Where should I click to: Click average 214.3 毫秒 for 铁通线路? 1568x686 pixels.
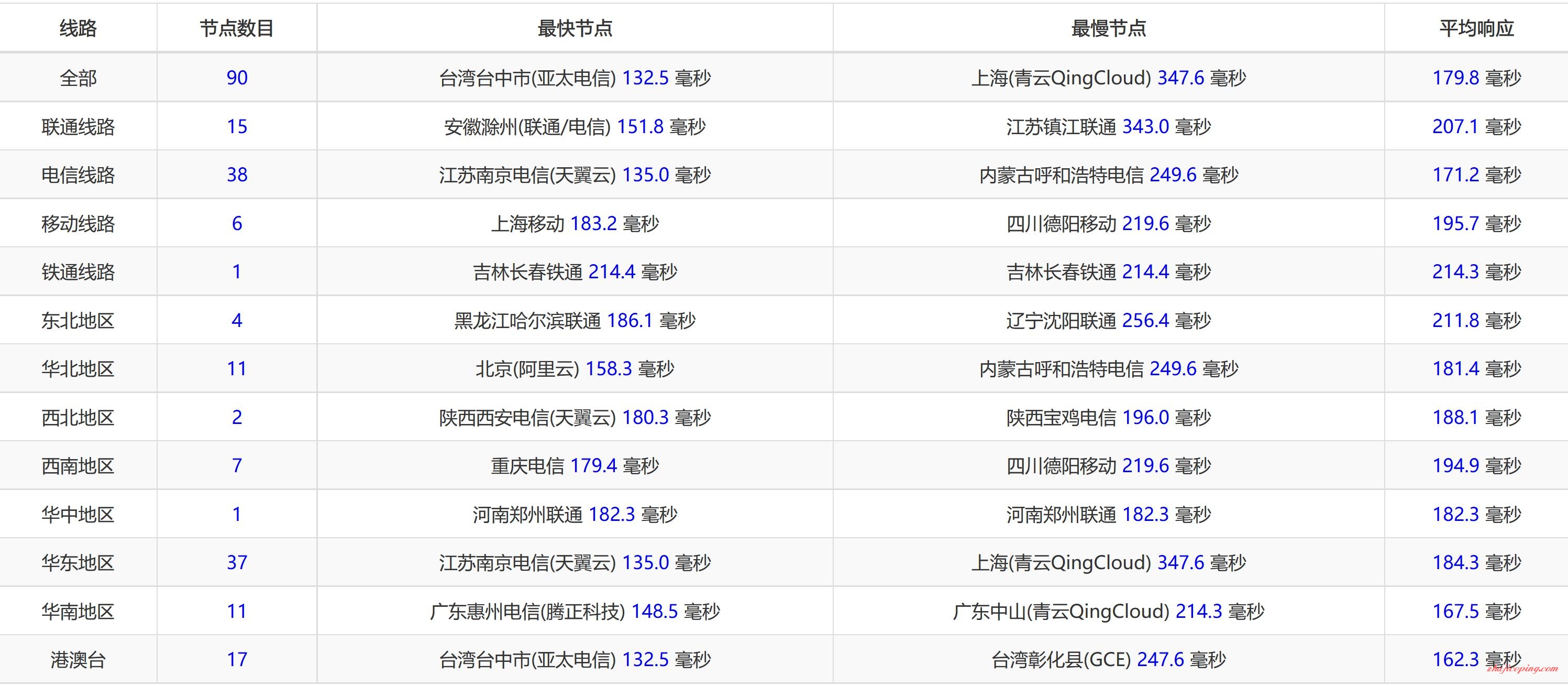1476,271
